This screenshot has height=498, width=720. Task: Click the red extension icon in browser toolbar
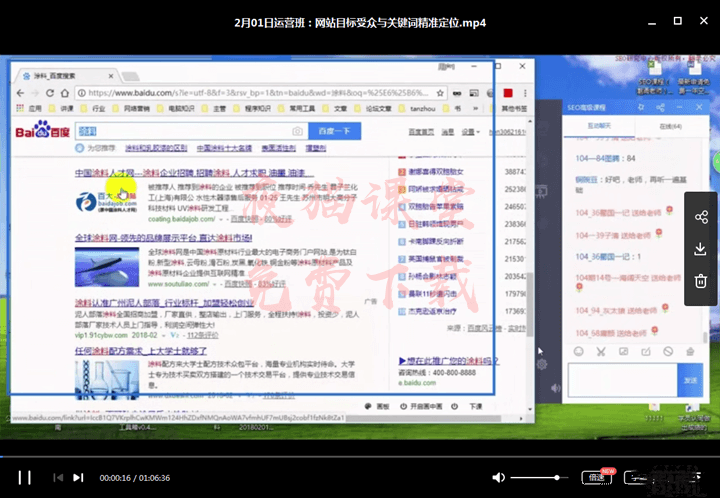click(508, 93)
